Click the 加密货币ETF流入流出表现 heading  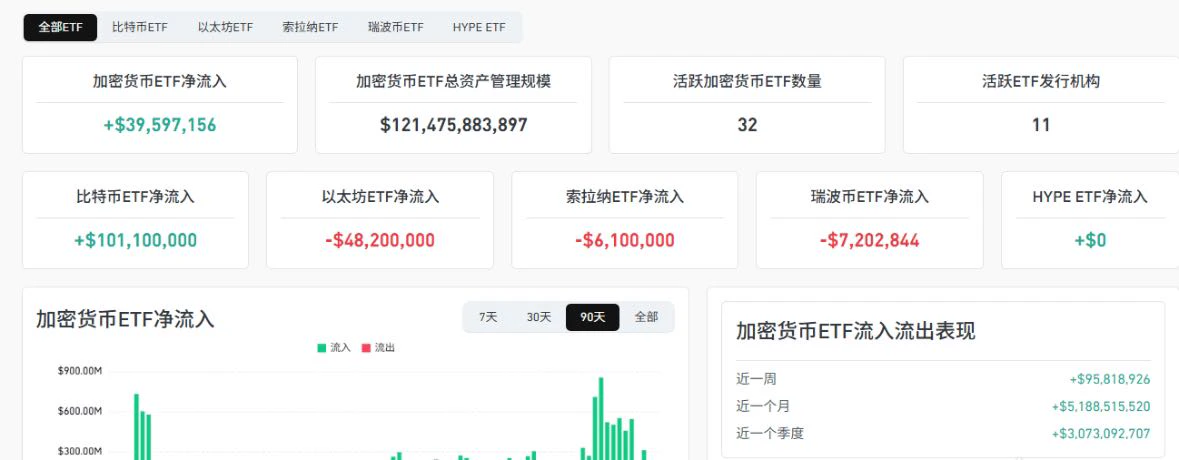coord(856,331)
